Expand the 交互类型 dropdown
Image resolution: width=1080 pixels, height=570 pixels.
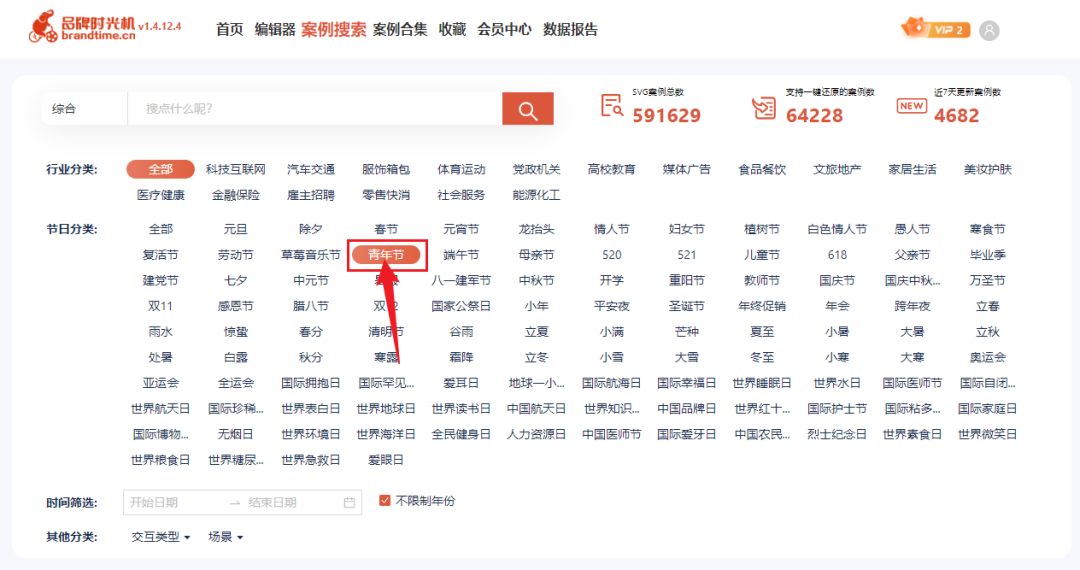point(160,537)
